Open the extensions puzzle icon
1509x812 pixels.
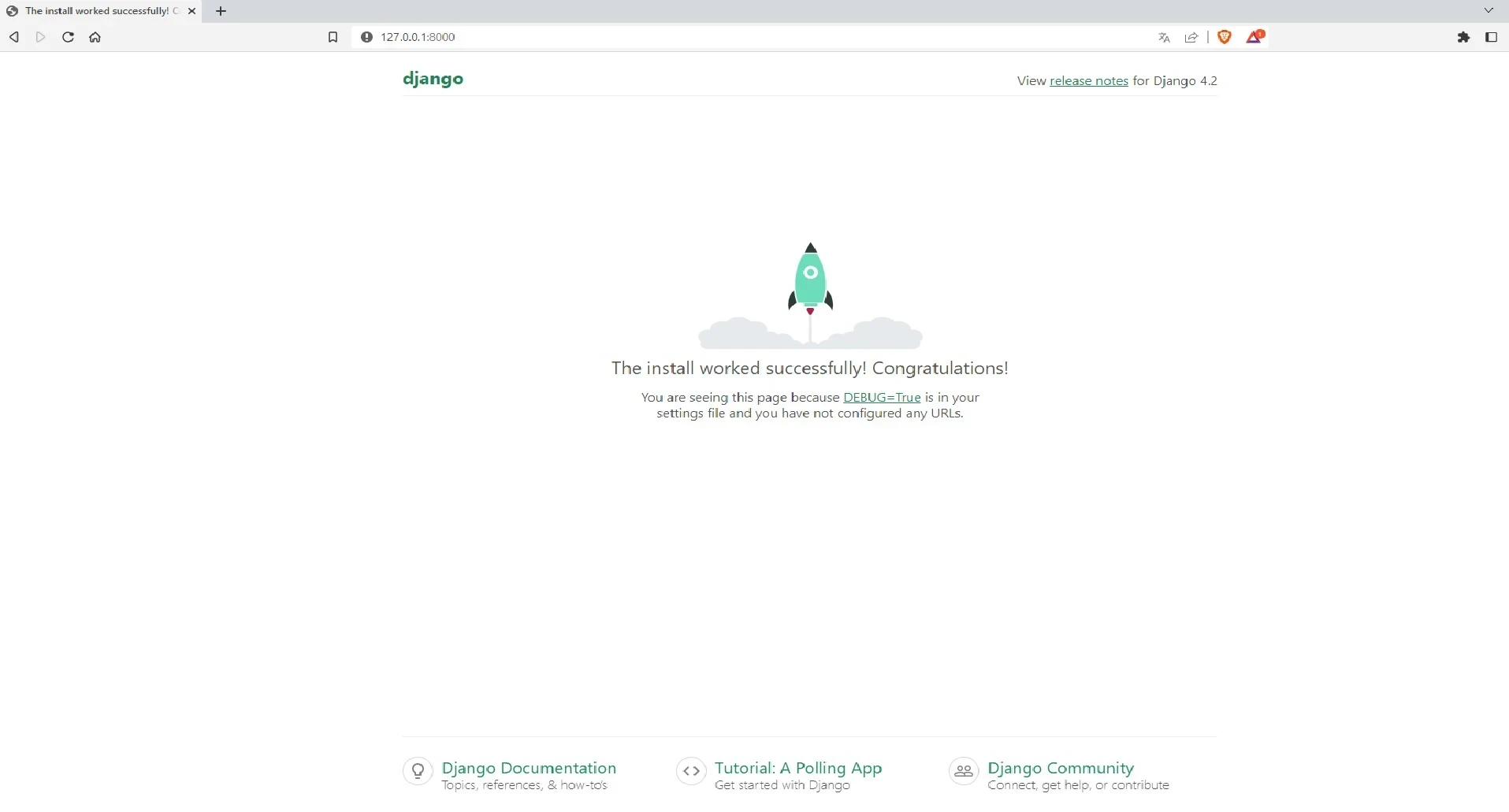(1463, 37)
